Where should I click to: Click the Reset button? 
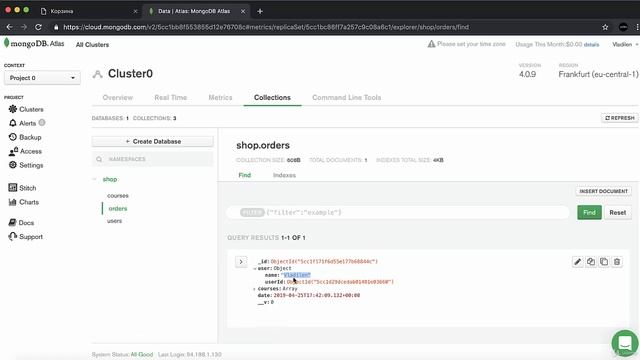(618, 212)
